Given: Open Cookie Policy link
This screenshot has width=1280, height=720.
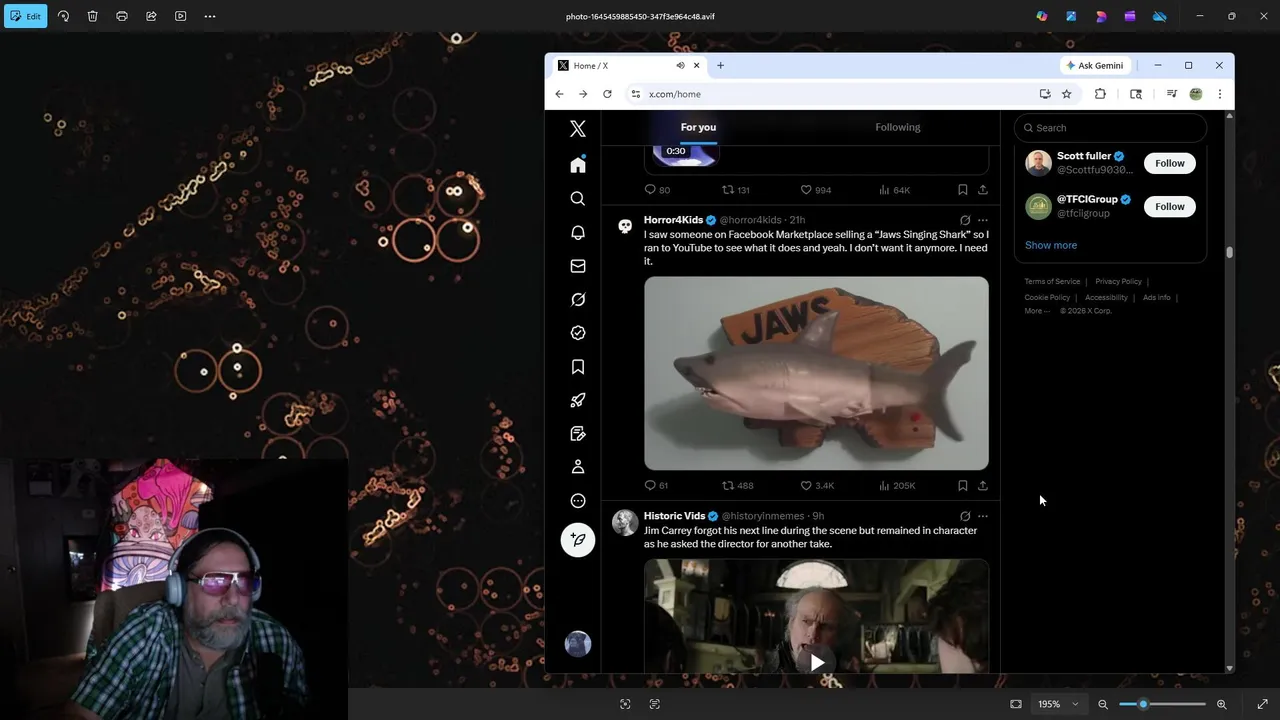Looking at the screenshot, I should 1047,297.
